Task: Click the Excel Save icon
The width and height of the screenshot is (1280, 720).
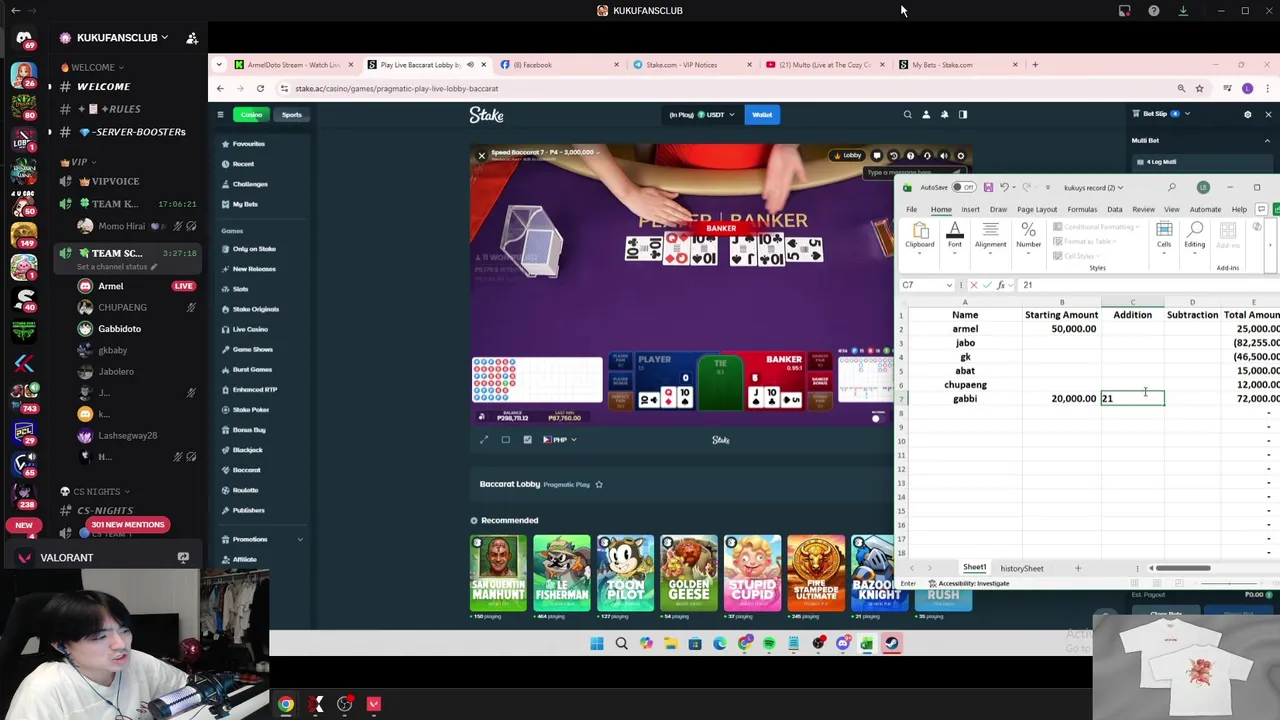Action: point(988,187)
